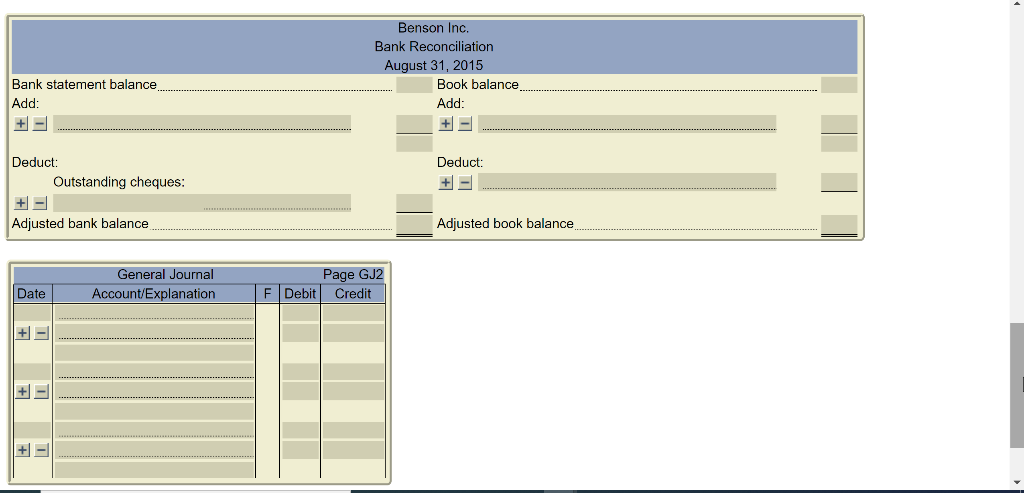This screenshot has height=493, width=1024.
Task: Add a line to first journal entry
Action: [x=22, y=333]
